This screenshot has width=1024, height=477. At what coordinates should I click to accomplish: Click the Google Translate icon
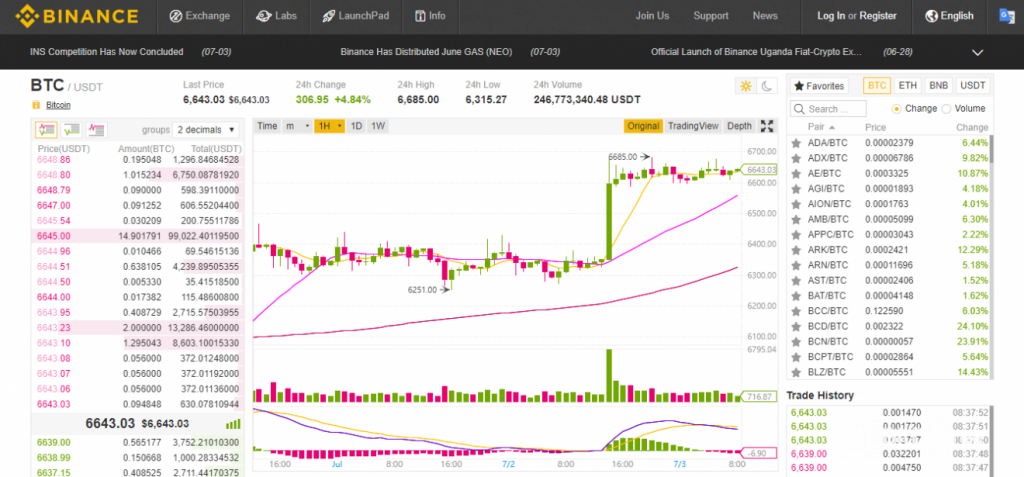[x=1006, y=16]
